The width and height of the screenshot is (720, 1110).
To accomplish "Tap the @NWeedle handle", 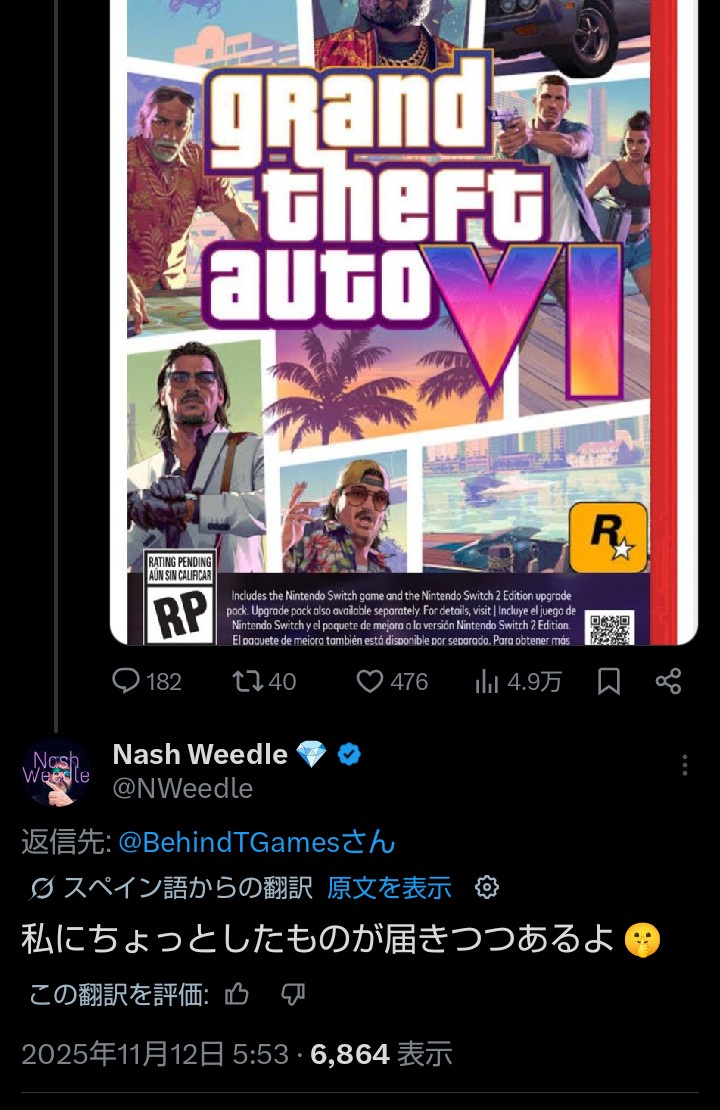I will [x=182, y=788].
